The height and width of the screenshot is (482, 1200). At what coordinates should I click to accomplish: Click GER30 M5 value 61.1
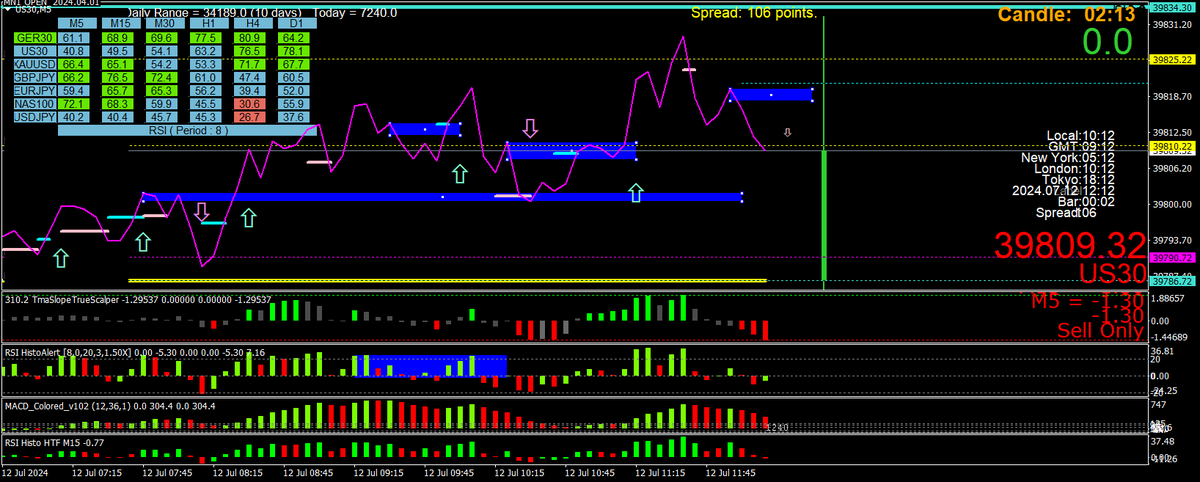pos(72,38)
